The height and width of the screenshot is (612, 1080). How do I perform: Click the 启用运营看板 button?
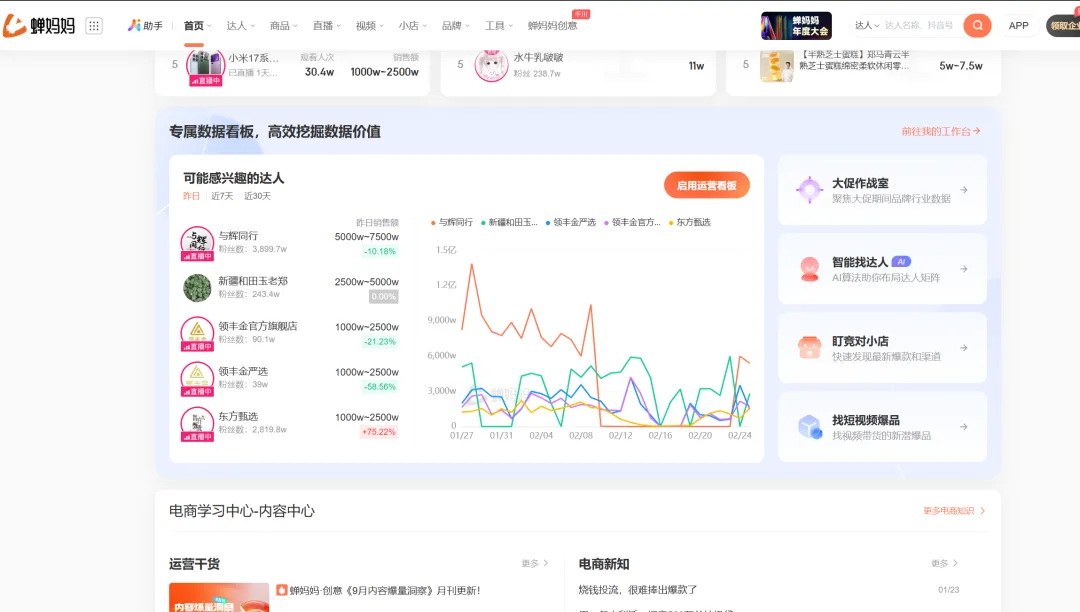[x=707, y=185]
